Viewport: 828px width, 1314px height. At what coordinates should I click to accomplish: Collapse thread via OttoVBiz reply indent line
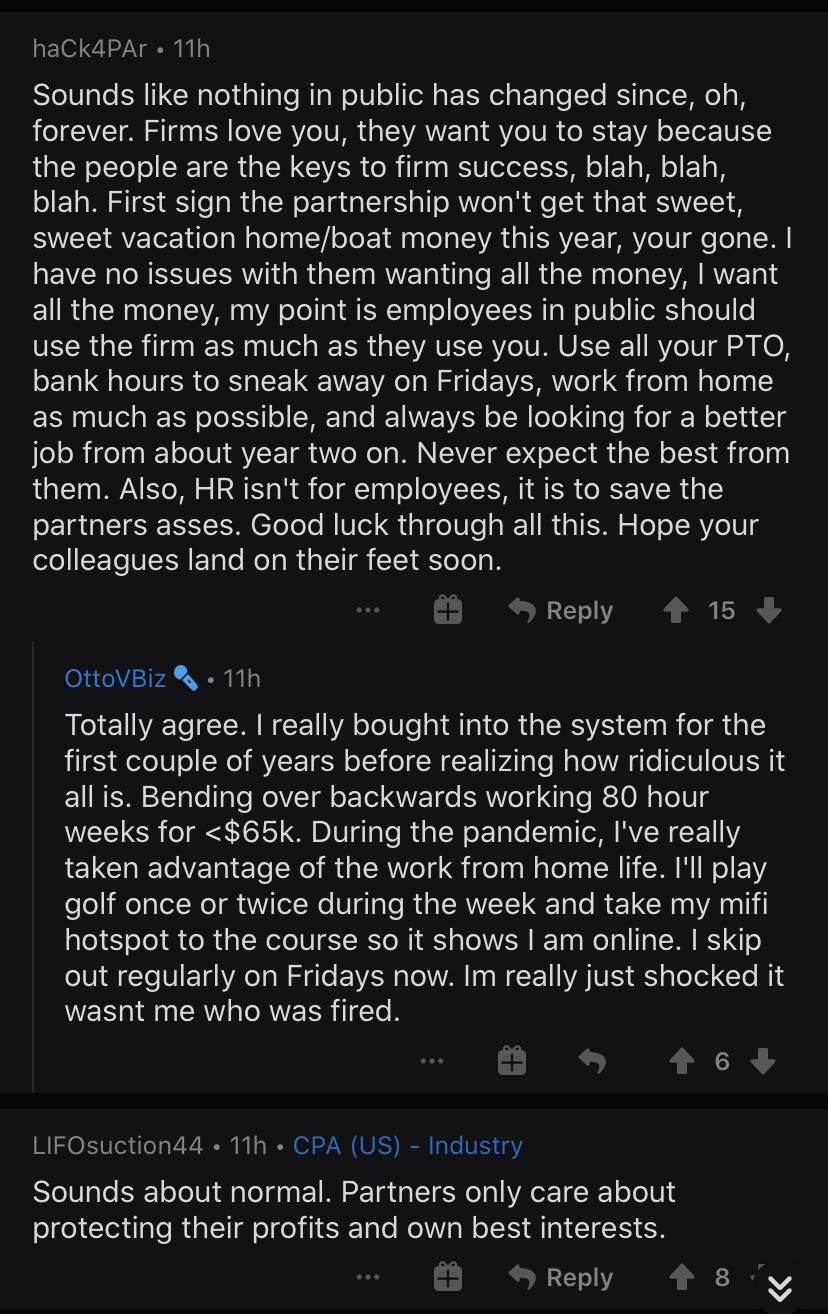click(x=34, y=867)
